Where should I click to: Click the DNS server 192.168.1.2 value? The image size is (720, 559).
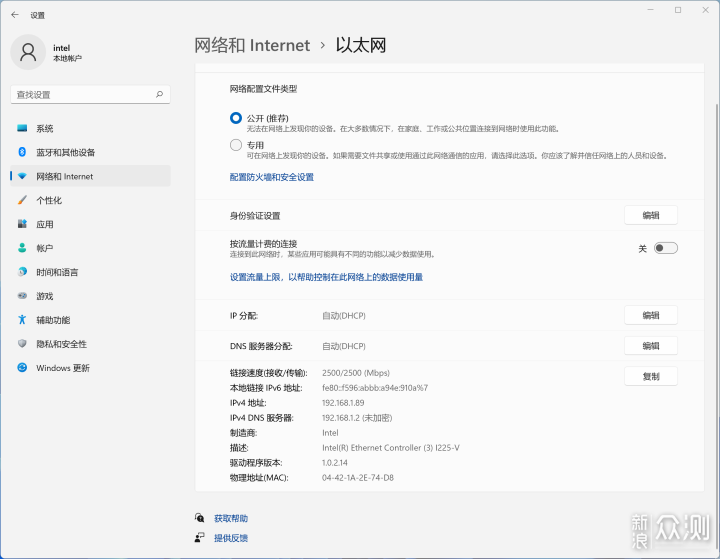pyautogui.click(x=357, y=418)
